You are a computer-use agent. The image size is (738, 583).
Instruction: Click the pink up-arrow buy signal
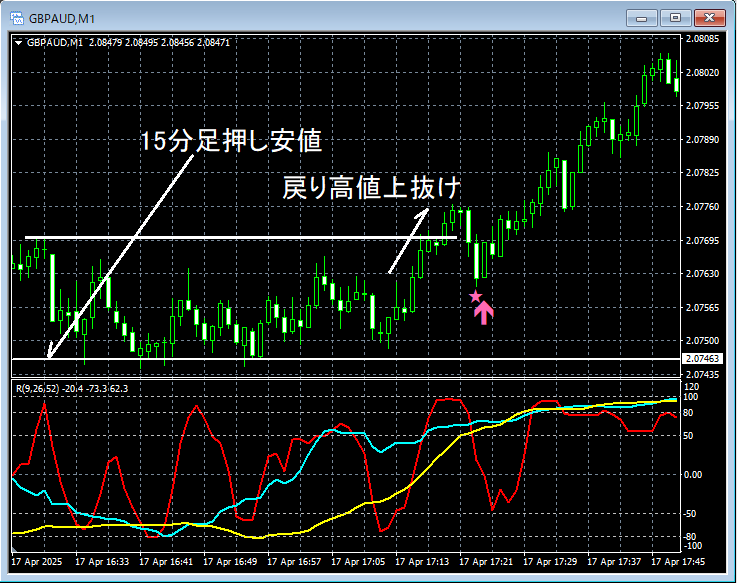(x=484, y=313)
